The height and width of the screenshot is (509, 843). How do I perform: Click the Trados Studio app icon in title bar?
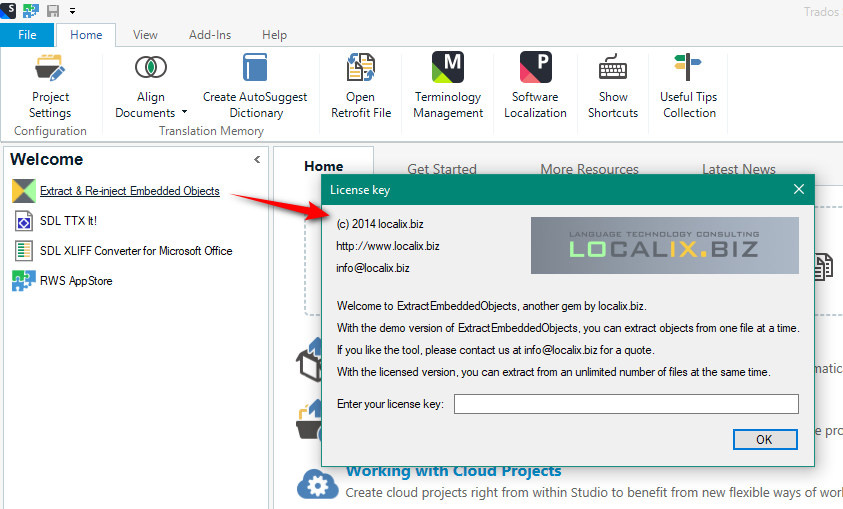[x=8, y=10]
